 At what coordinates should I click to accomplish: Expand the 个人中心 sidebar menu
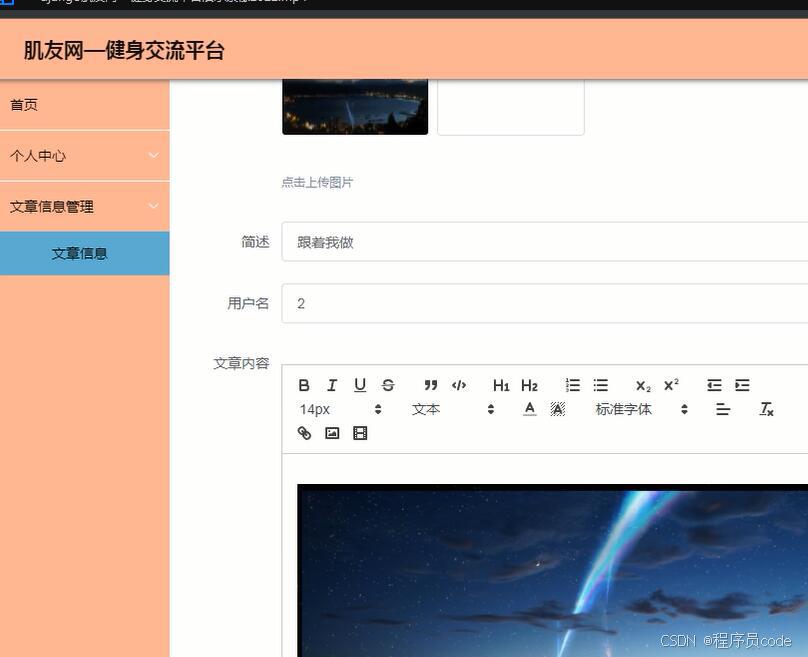click(x=84, y=156)
